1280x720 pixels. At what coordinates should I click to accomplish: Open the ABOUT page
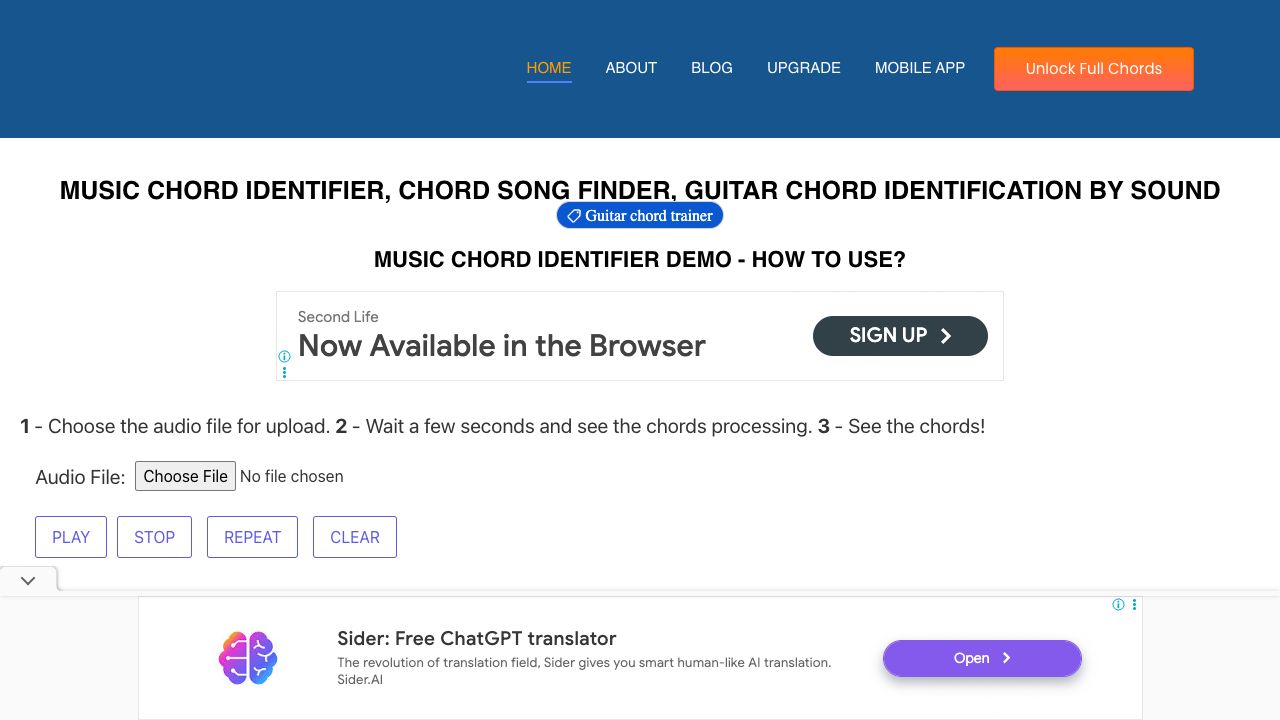tap(631, 68)
